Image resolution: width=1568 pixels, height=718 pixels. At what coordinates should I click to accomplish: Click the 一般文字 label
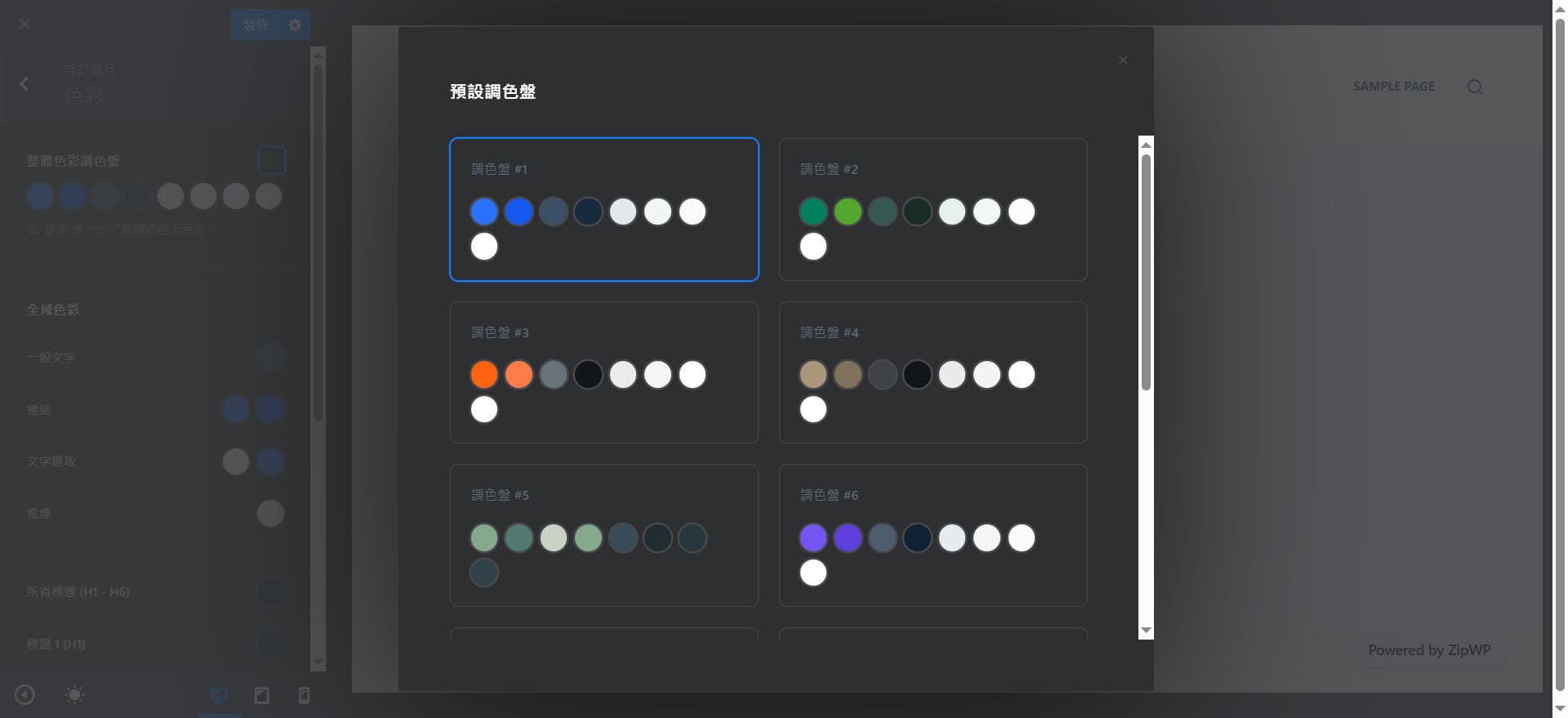pyautogui.click(x=51, y=357)
